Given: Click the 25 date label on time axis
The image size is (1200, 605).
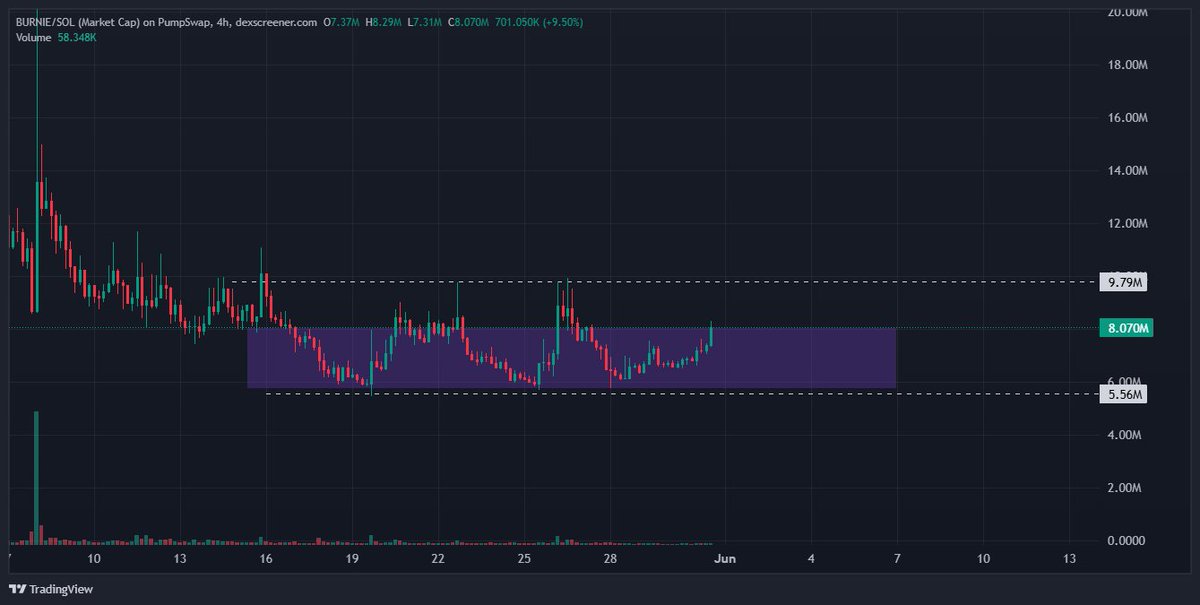Looking at the screenshot, I should point(525,558).
